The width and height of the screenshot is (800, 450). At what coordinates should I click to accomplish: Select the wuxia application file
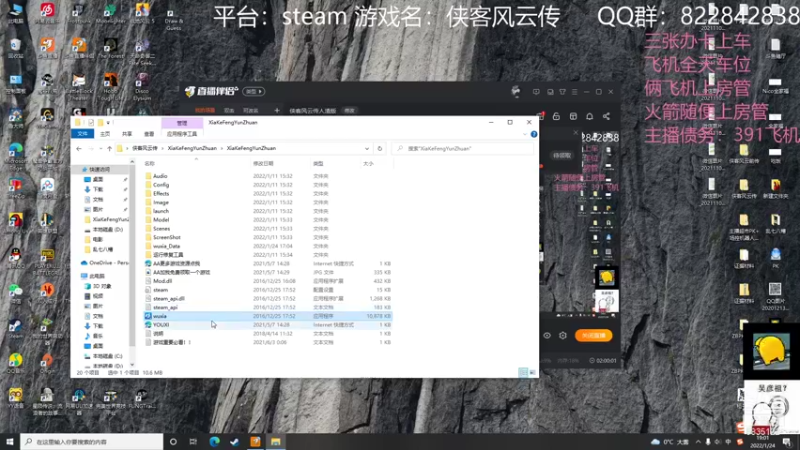tap(160, 316)
